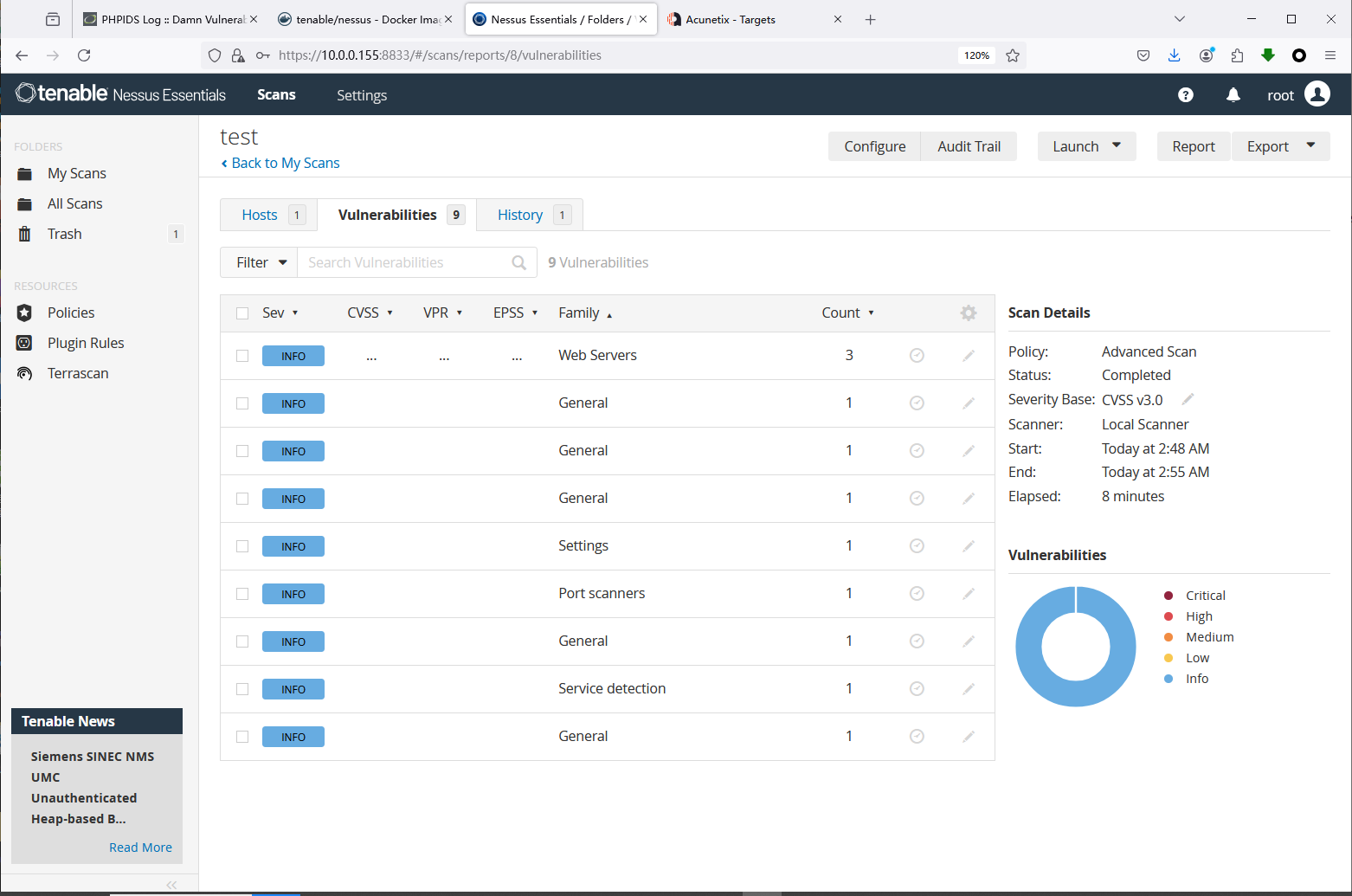The height and width of the screenshot is (896, 1352).
Task: Click pencil icon in Service detection row
Action: [969, 689]
